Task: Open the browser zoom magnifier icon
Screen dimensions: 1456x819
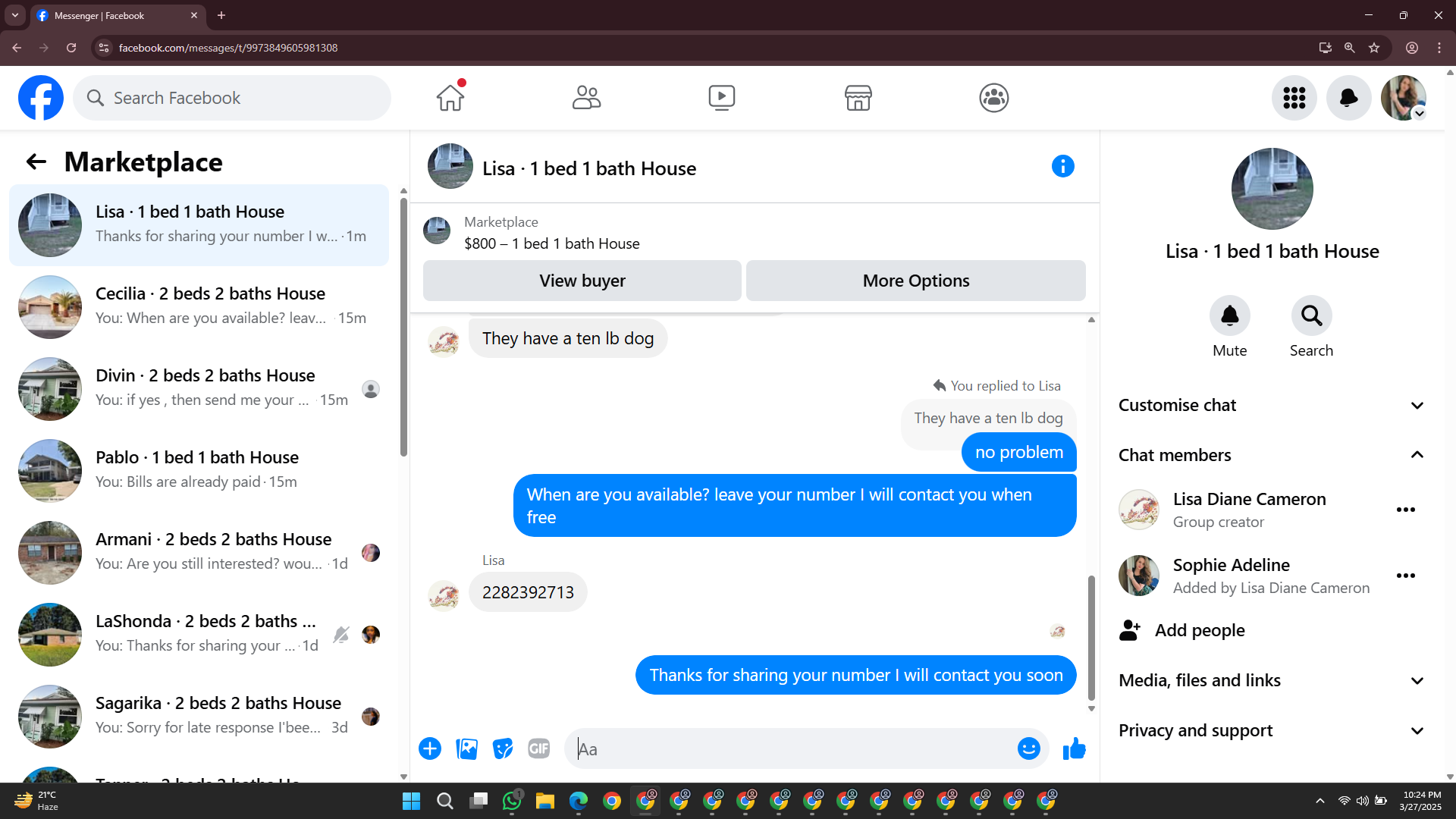Action: [1349, 48]
